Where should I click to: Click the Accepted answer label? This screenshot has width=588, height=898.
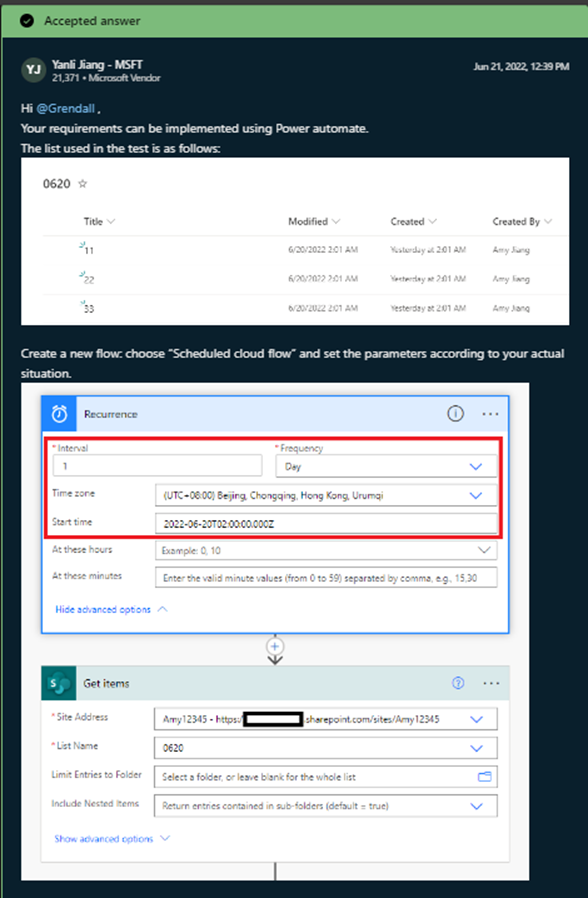[92, 21]
